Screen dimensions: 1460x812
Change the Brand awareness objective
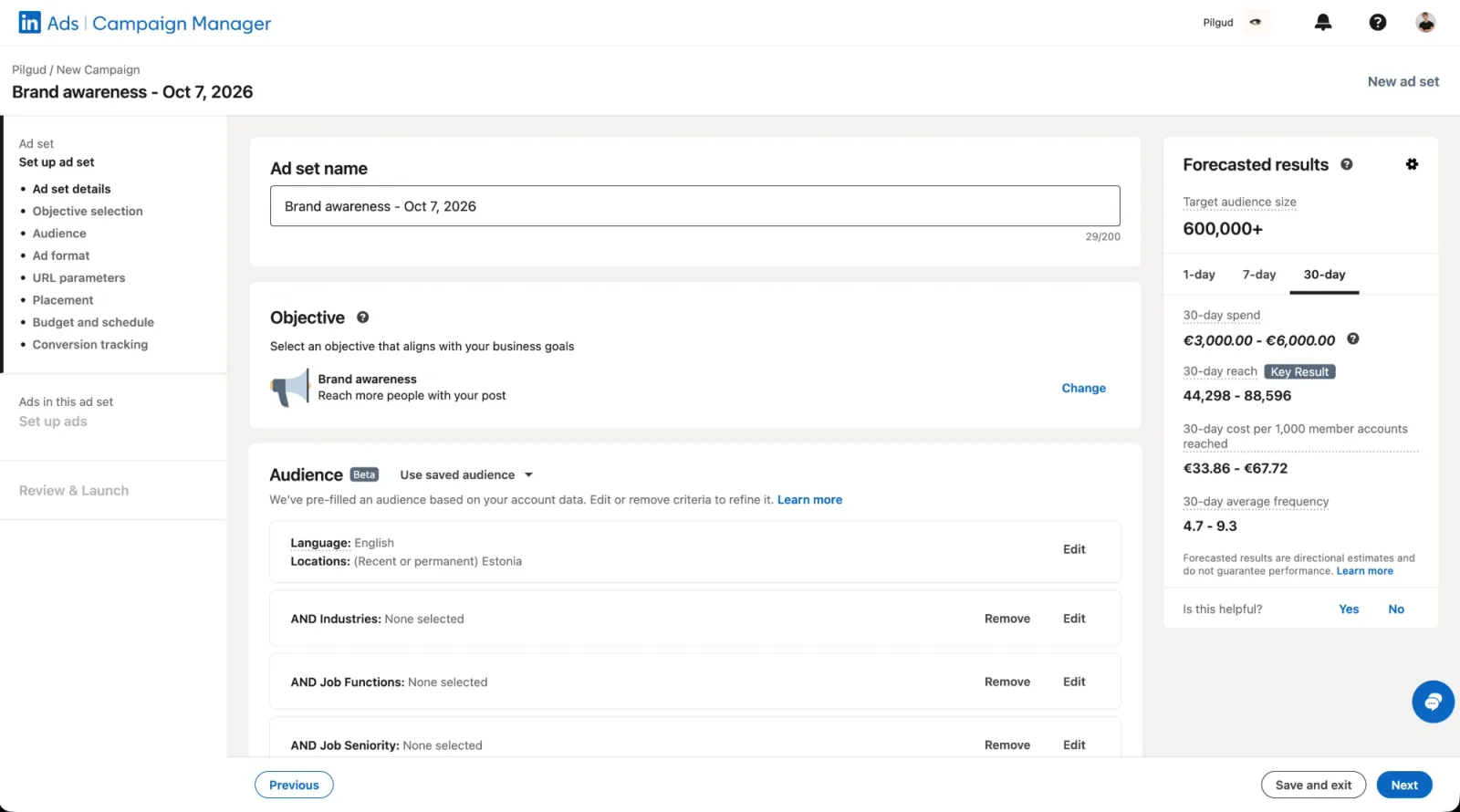(1083, 388)
